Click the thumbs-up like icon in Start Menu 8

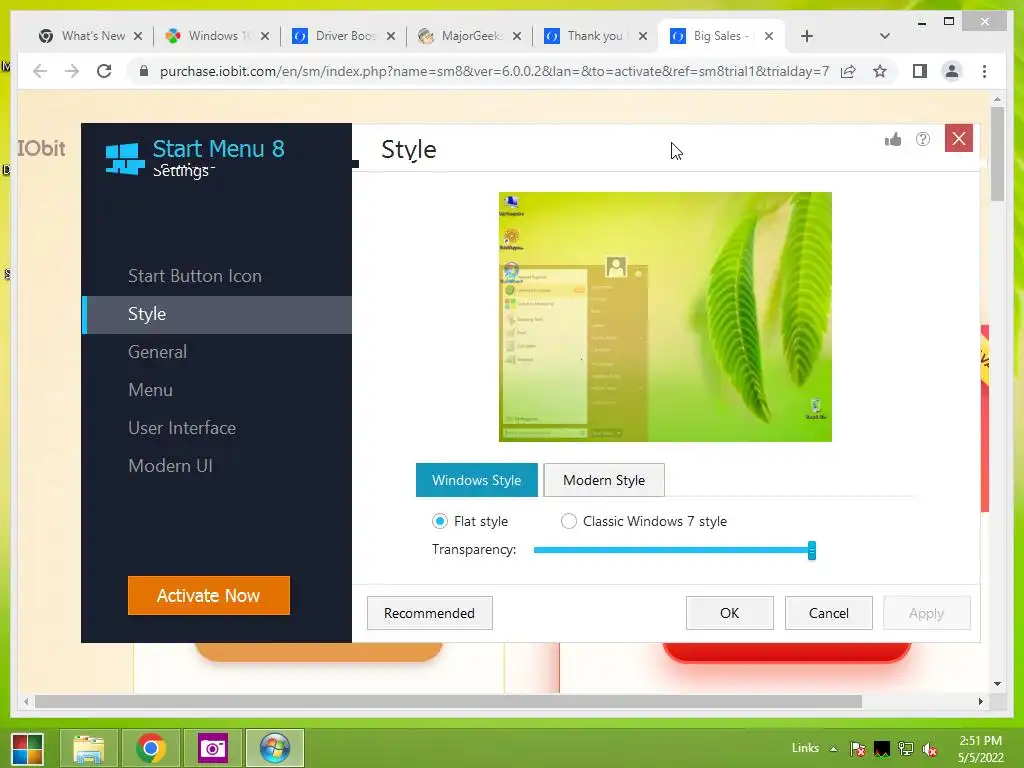click(893, 139)
